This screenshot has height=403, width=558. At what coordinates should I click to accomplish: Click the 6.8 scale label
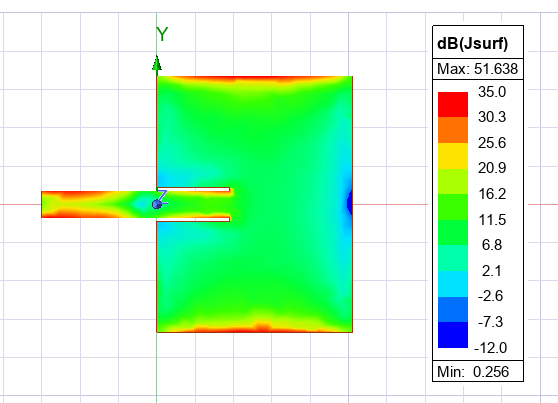(x=492, y=245)
